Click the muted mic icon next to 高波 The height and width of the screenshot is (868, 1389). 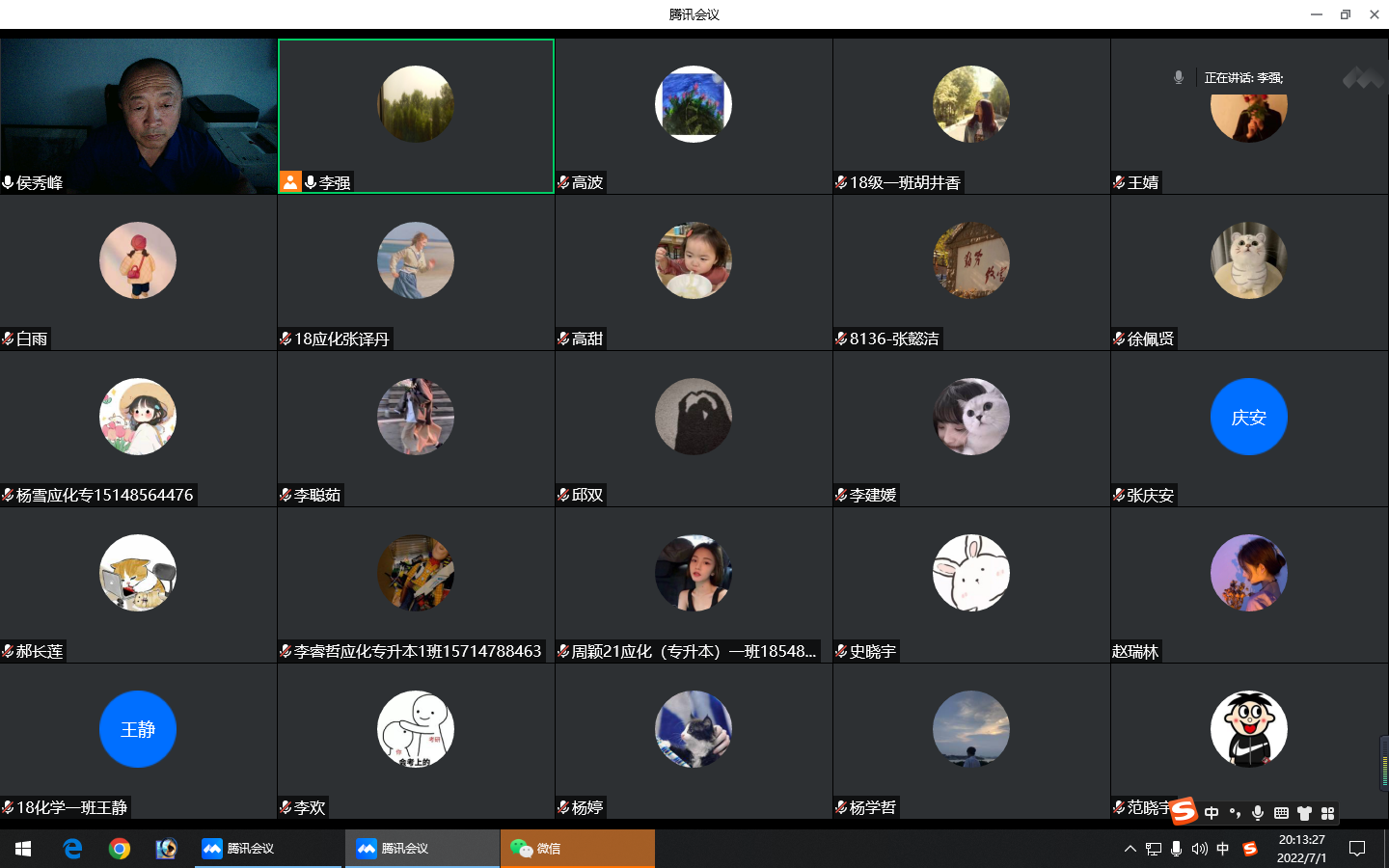click(563, 182)
